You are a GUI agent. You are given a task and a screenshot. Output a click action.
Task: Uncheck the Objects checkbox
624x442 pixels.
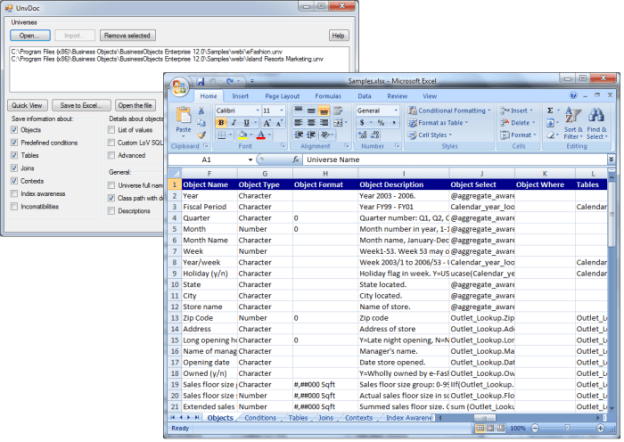(x=15, y=130)
